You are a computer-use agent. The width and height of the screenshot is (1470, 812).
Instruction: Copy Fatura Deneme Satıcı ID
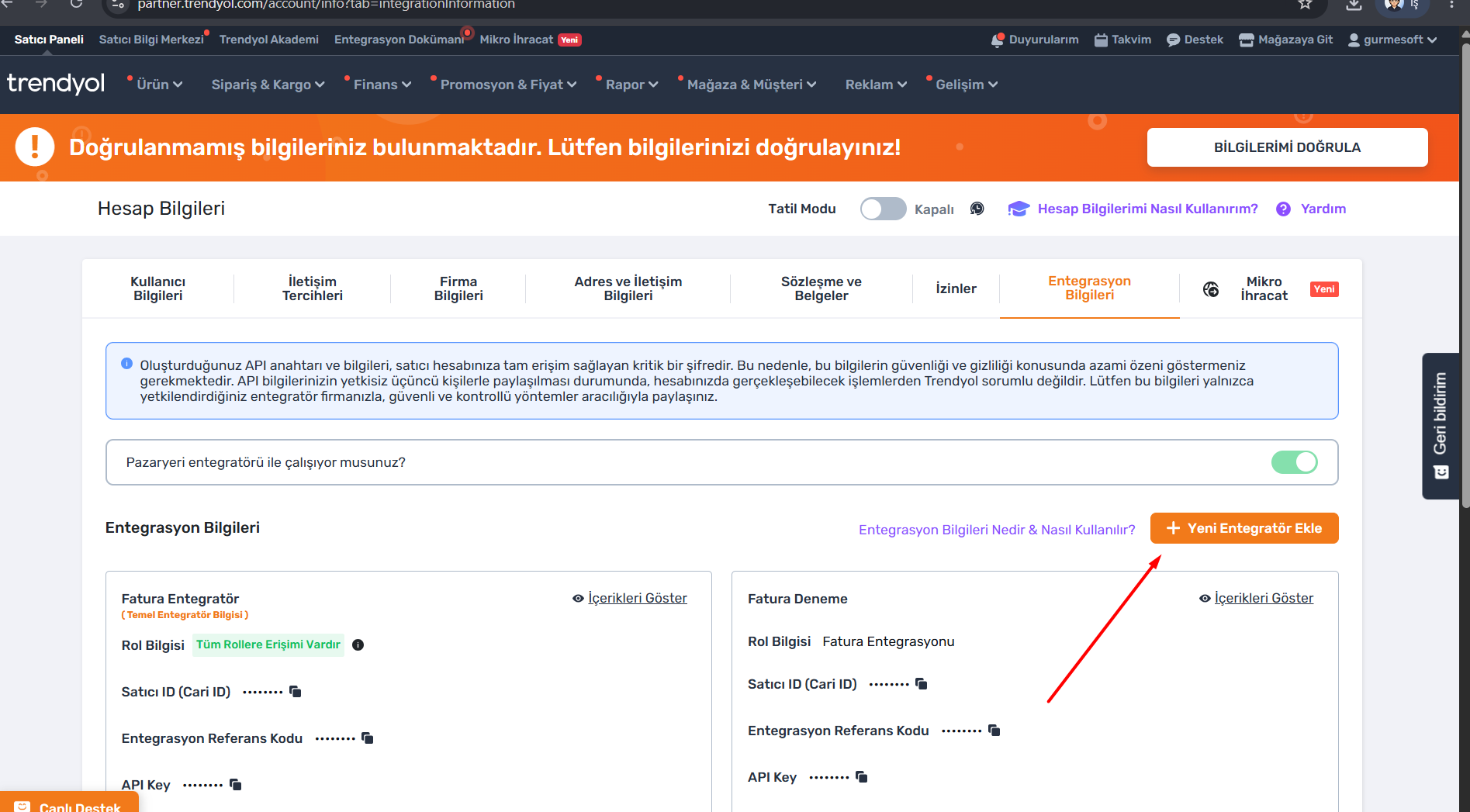pyautogui.click(x=922, y=683)
